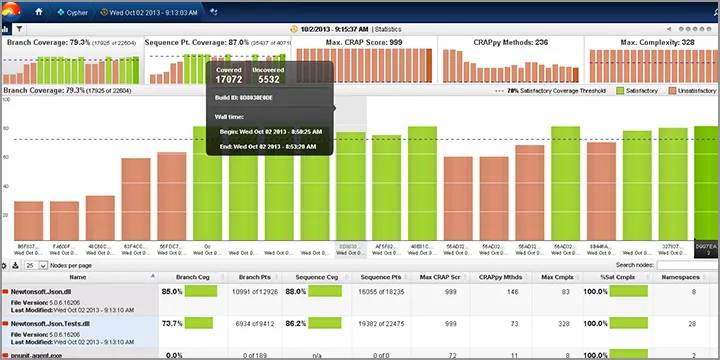Open the Wed Oct 02 2013 9:13:03 AM breadcrumb
This screenshot has width=720, height=360.
tap(149, 13)
